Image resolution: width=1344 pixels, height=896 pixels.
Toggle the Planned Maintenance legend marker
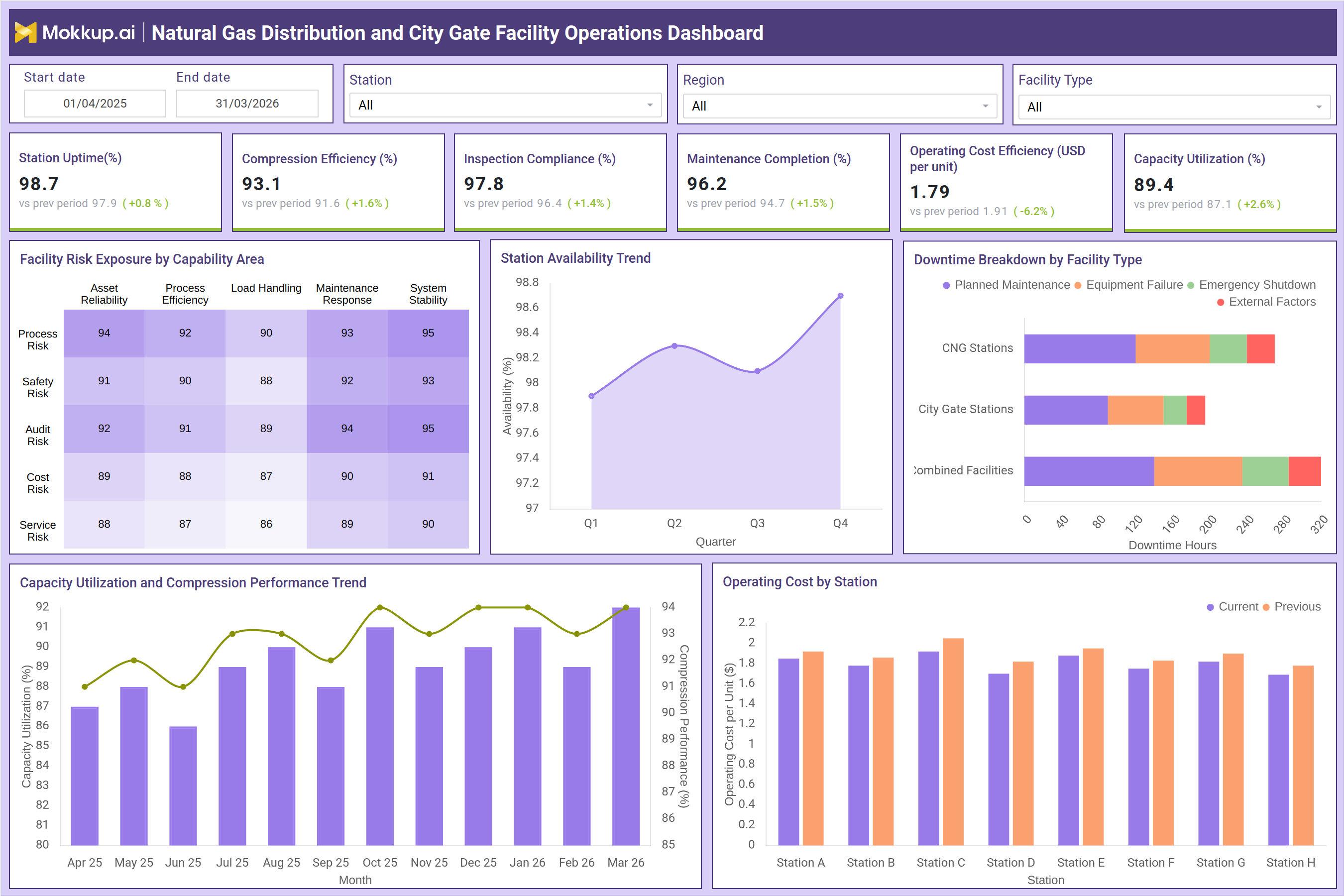[946, 285]
